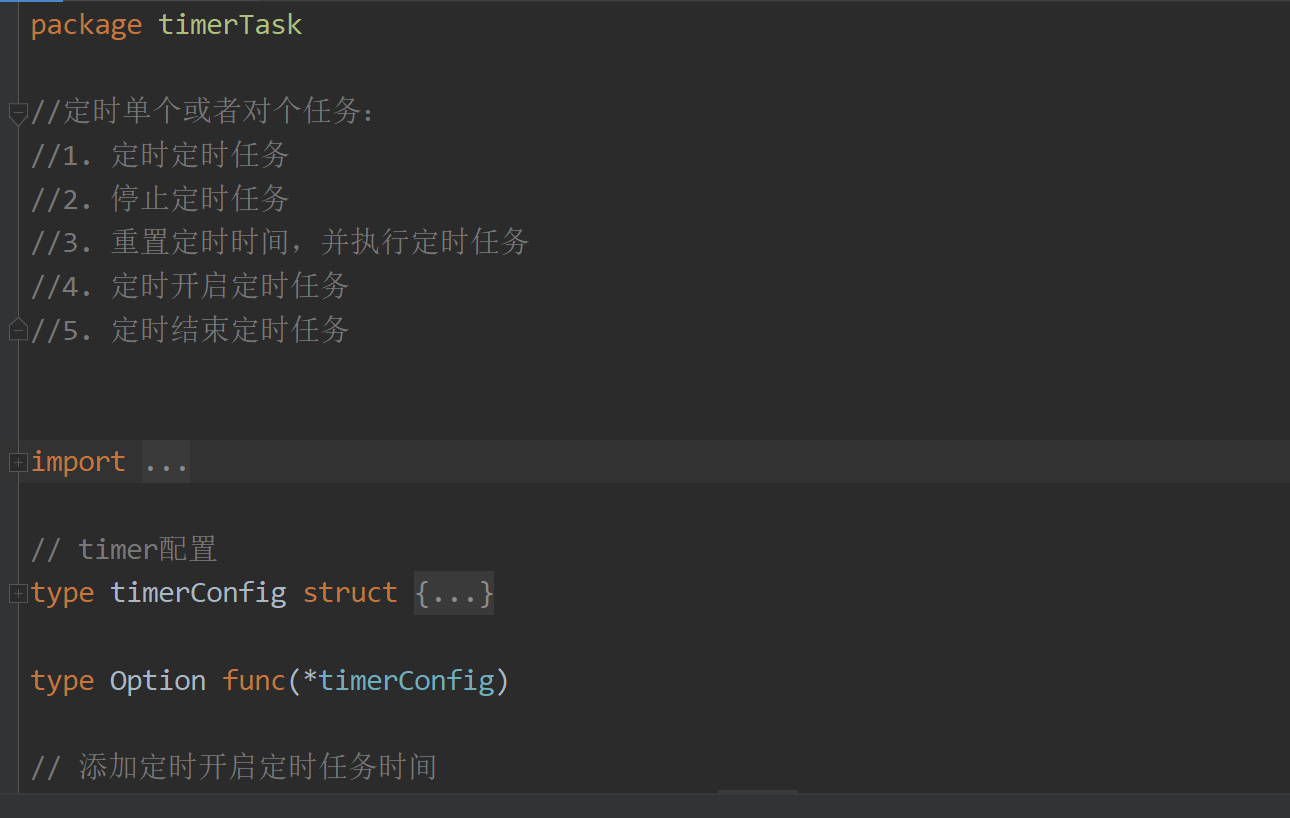Click the folded '{...}' struct placeholder
The image size is (1290, 818).
tap(454, 593)
